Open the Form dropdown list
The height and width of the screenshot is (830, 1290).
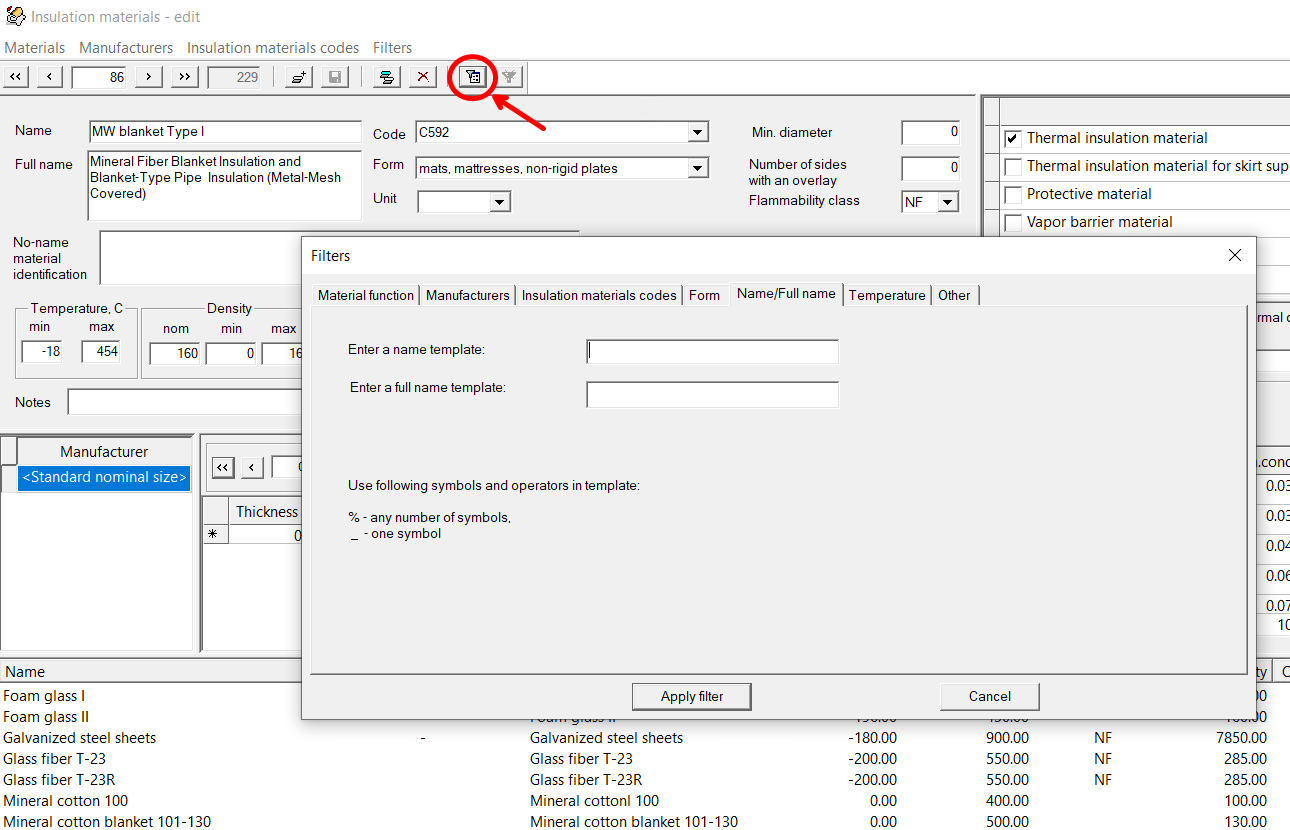pyautogui.click(x=697, y=168)
